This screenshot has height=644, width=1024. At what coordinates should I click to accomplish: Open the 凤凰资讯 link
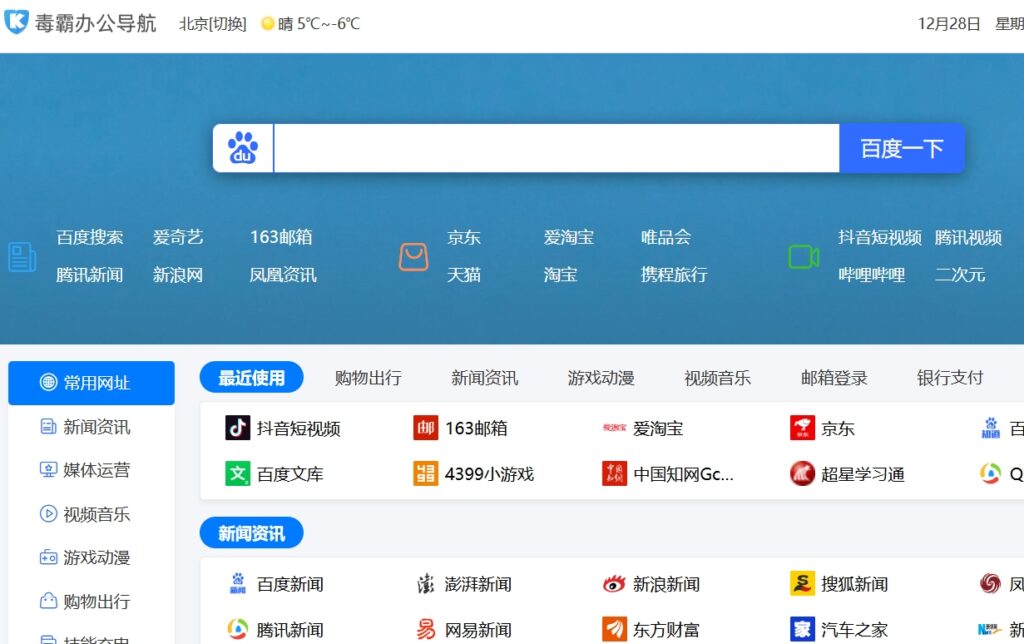[283, 275]
